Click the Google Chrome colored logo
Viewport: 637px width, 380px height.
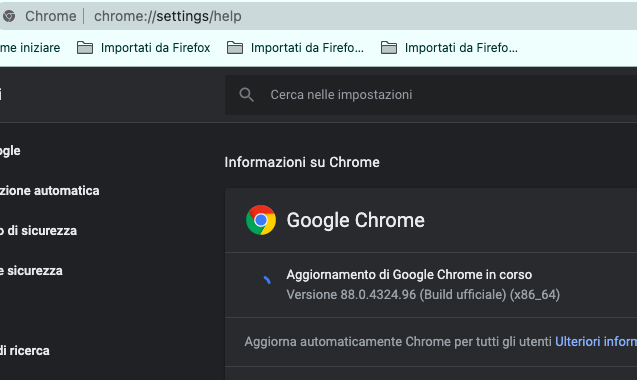[x=261, y=220]
